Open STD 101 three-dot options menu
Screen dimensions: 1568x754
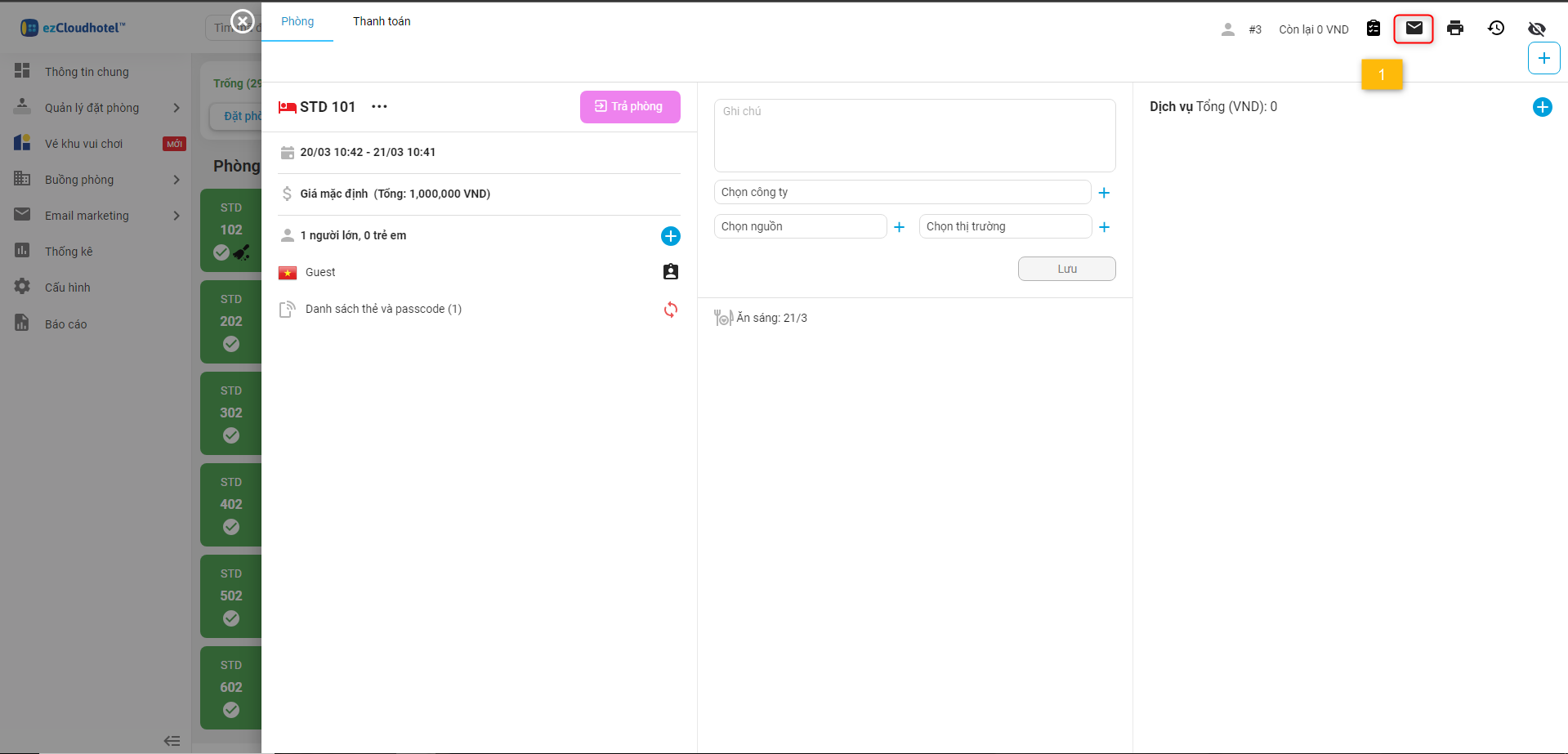[379, 107]
